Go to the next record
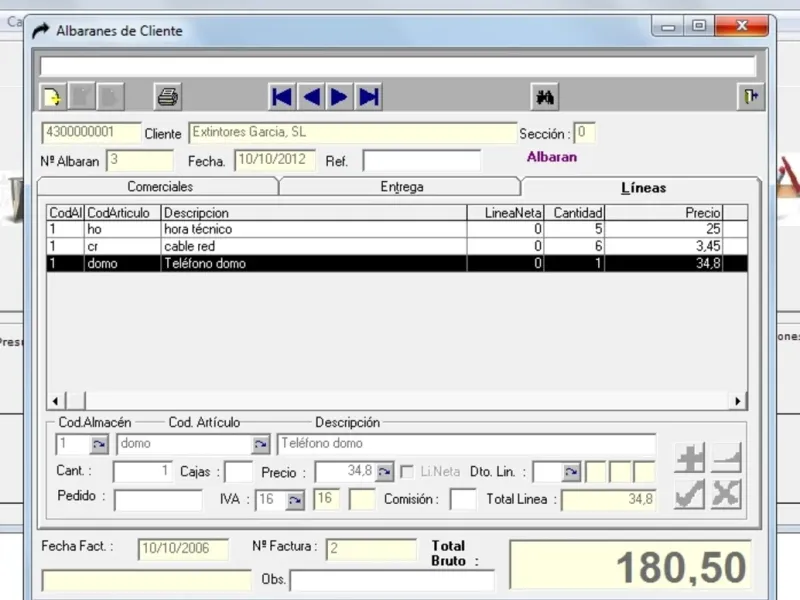 pos(340,97)
